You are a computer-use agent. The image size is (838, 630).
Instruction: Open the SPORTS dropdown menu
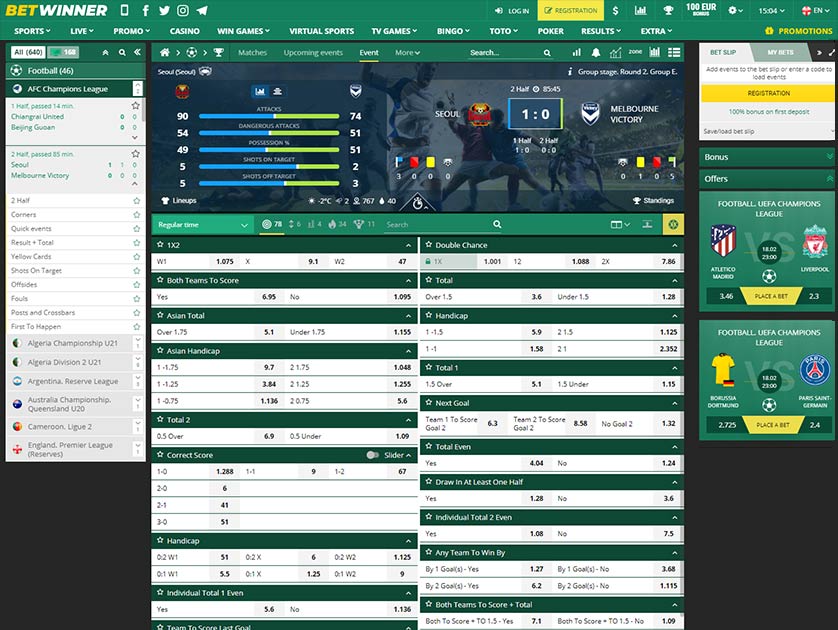[32, 31]
